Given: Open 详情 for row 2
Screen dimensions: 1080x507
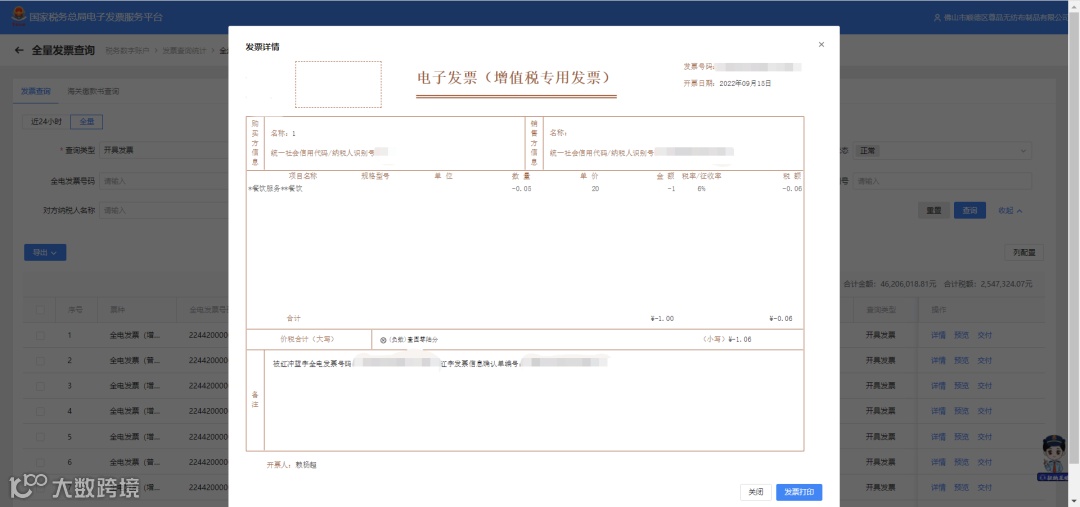Looking at the screenshot, I should [x=938, y=360].
